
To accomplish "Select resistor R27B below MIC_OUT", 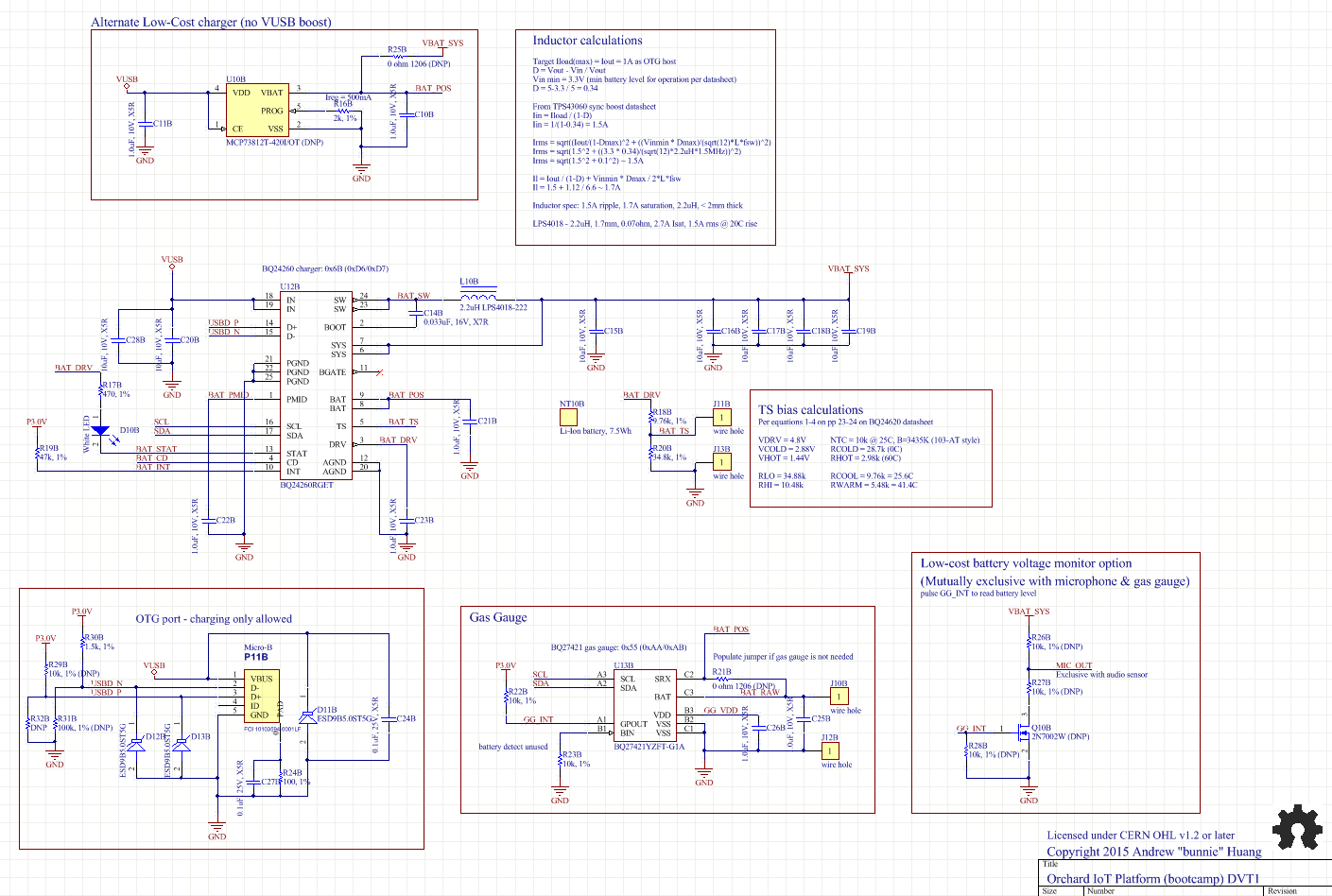I will 1029,687.
